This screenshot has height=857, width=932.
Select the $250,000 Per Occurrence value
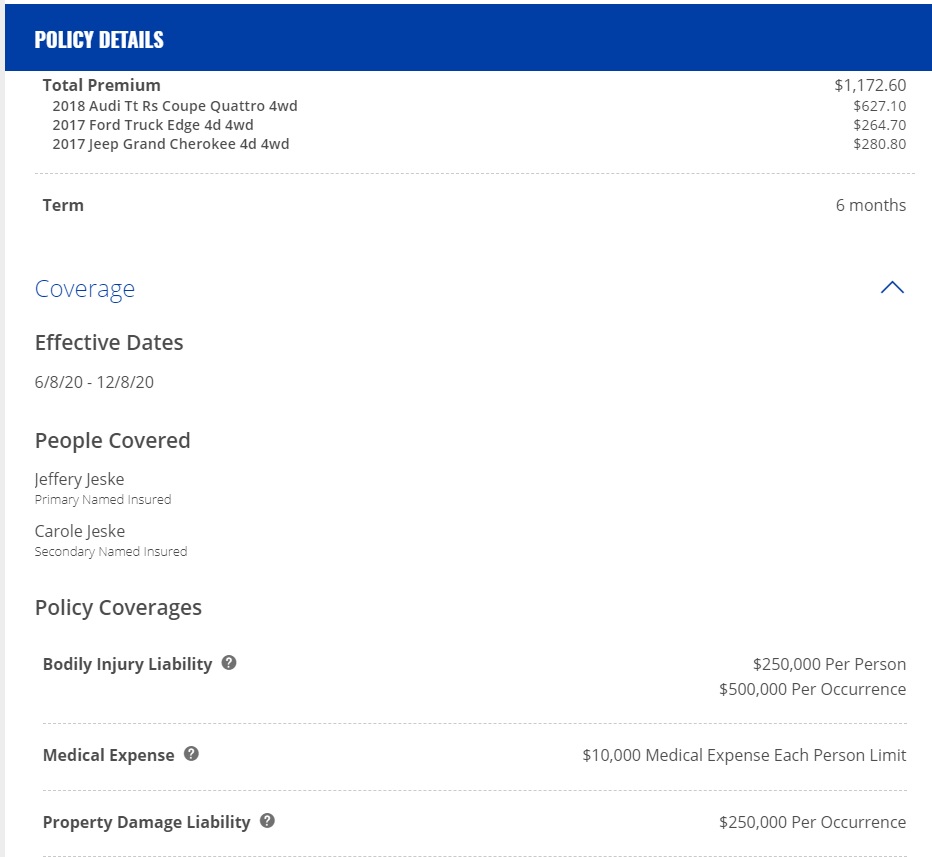(813, 822)
